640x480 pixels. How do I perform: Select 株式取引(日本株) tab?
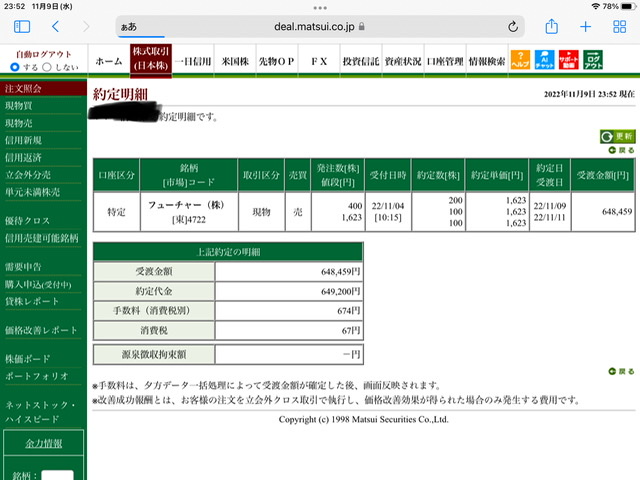[x=151, y=60]
